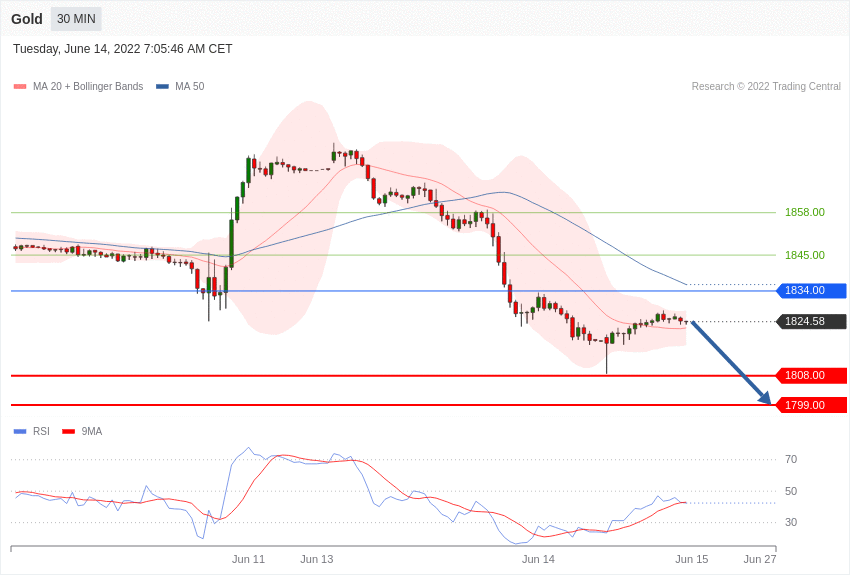
Task: Click the 1845.00 resistance level label
Action: tap(804, 255)
